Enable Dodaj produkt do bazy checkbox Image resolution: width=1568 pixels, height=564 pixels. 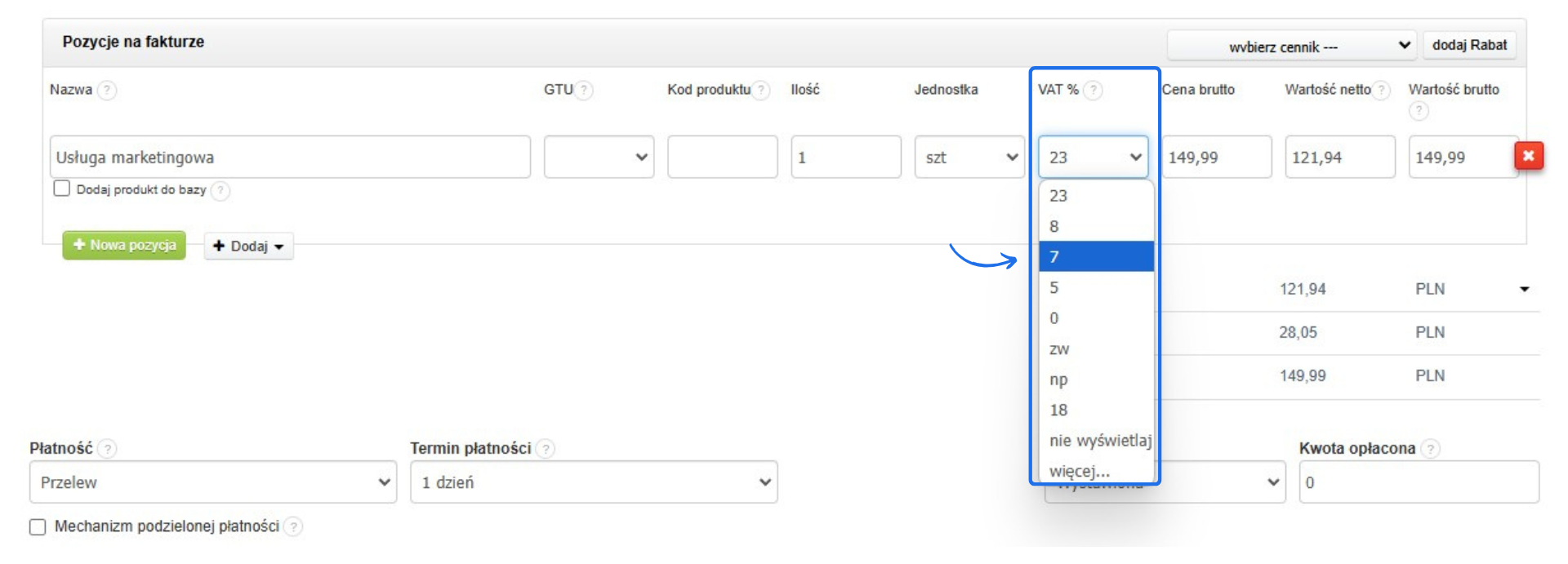61,189
